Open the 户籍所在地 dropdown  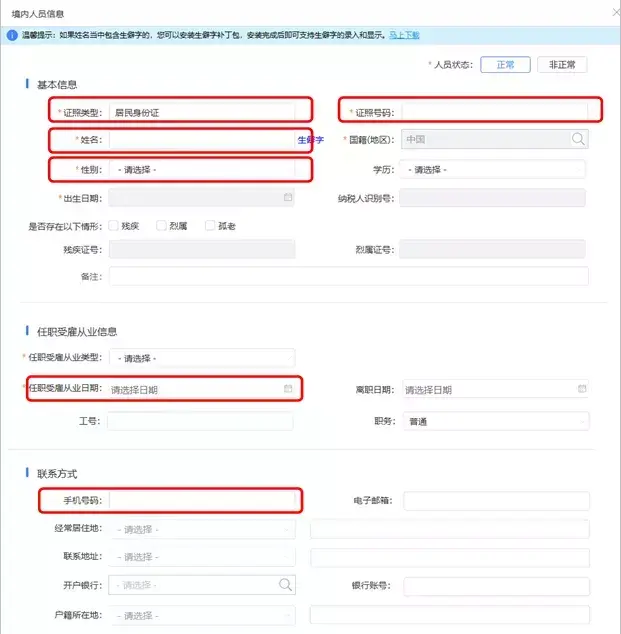(202, 616)
